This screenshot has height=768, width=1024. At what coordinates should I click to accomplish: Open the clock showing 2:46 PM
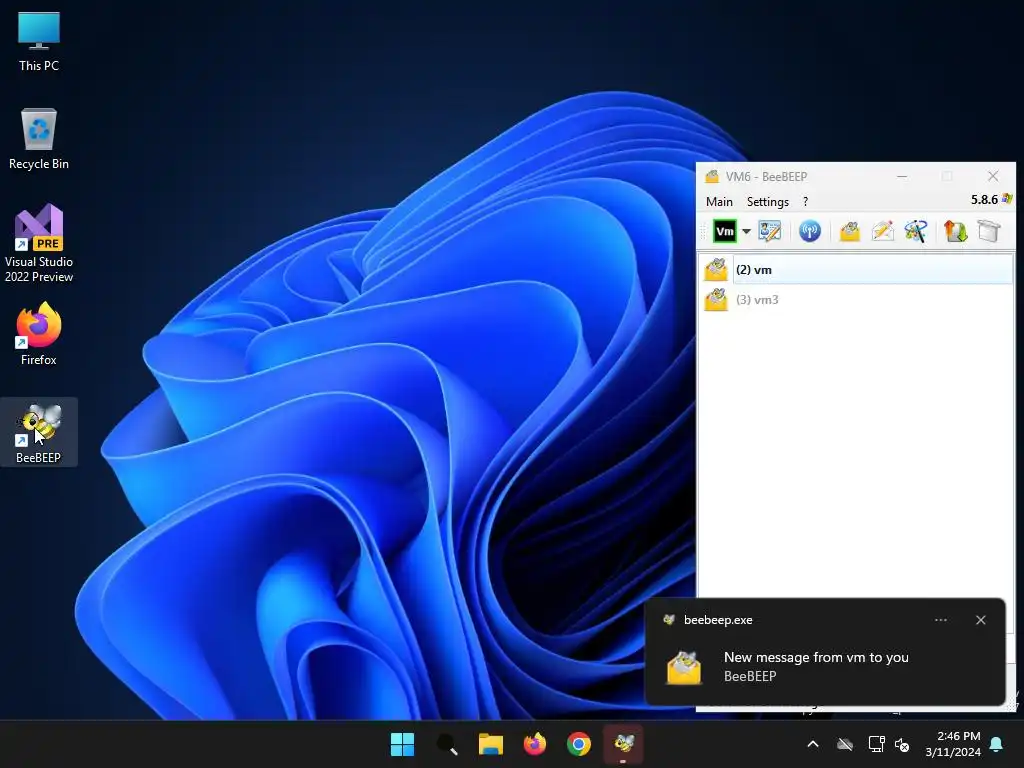(953, 744)
